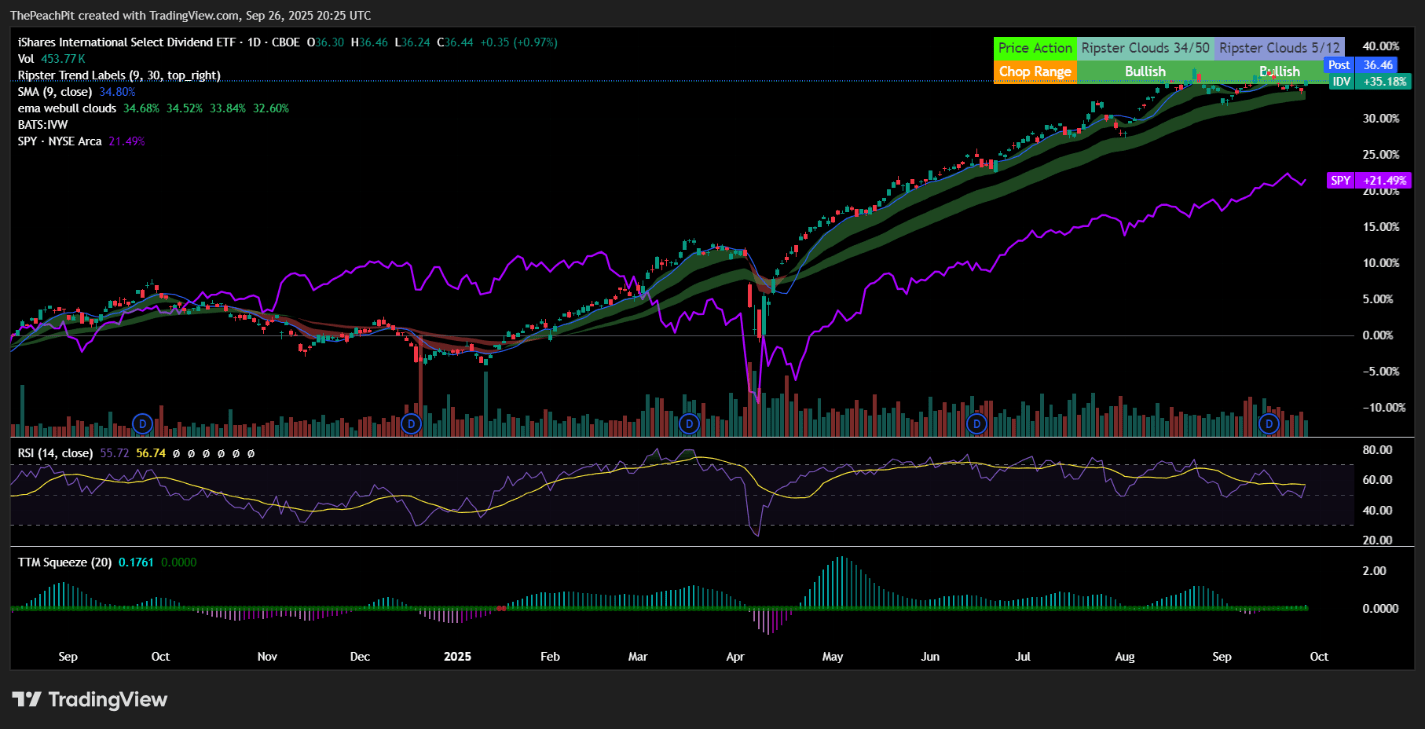The width and height of the screenshot is (1425, 729).
Task: Click the Vol indicator legend
Action: [x=26, y=59]
